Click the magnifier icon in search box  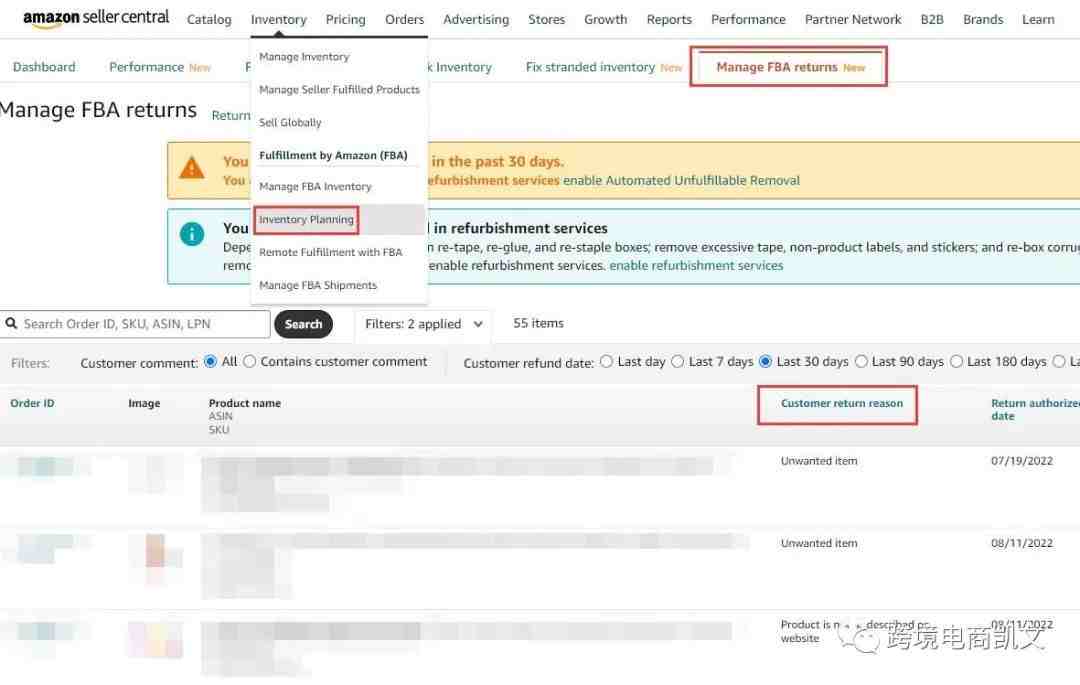tap(11, 323)
